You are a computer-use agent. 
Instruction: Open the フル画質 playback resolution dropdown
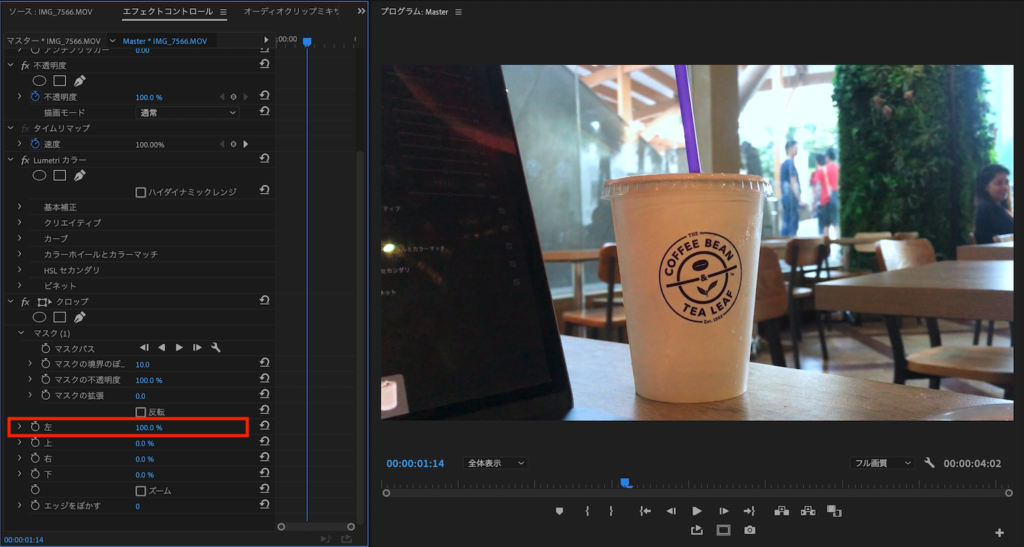(x=881, y=463)
